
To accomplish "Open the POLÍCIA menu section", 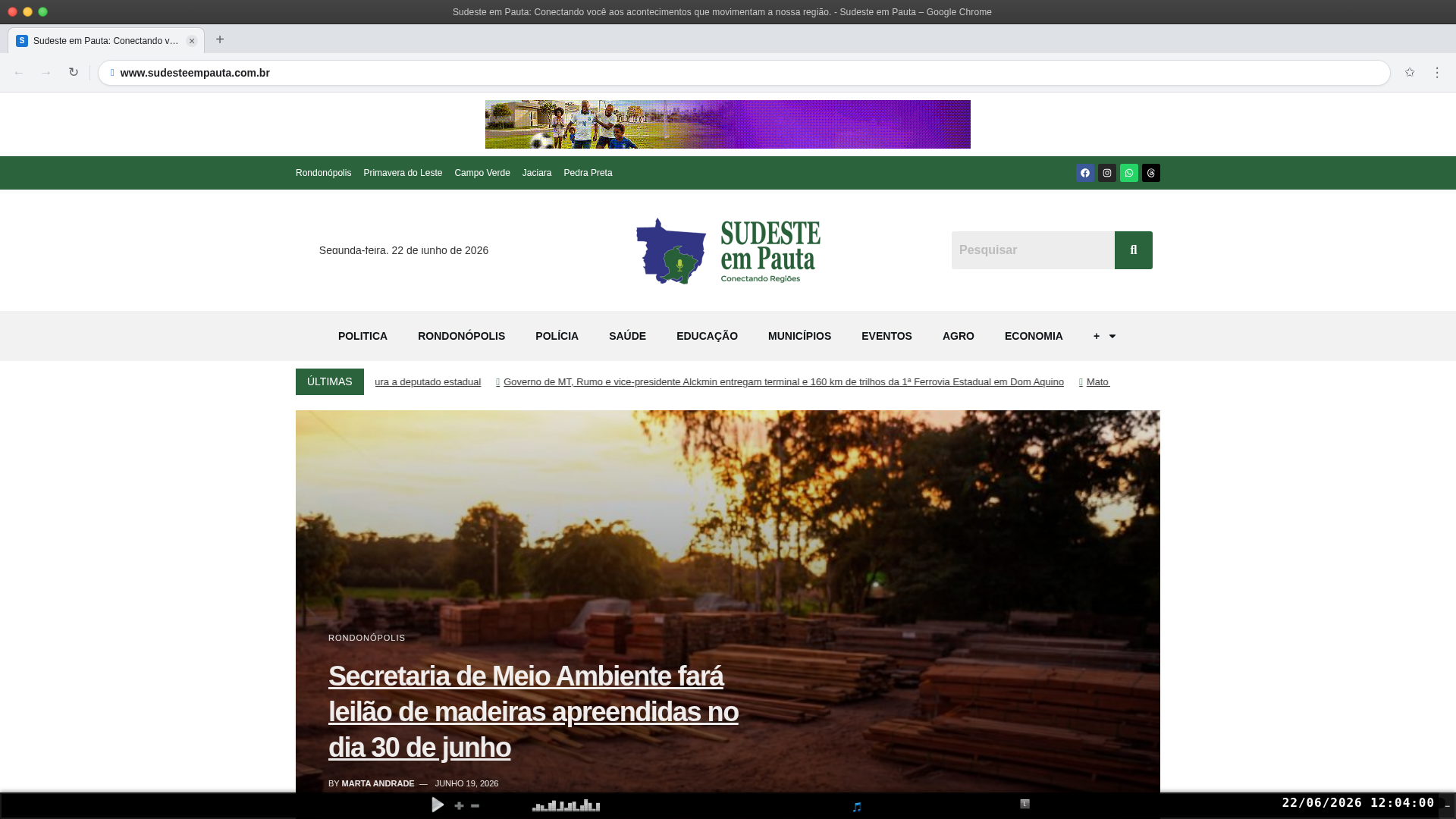I will click(x=557, y=336).
